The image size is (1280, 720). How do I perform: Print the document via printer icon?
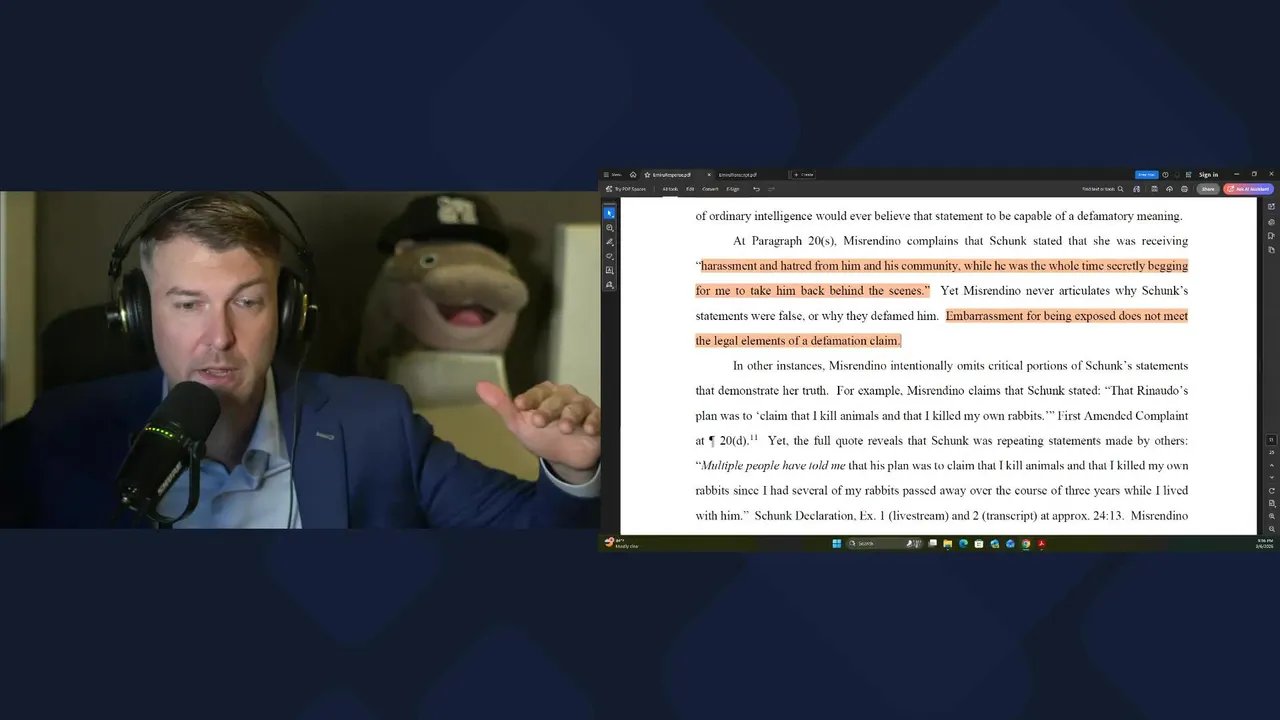click(1184, 189)
